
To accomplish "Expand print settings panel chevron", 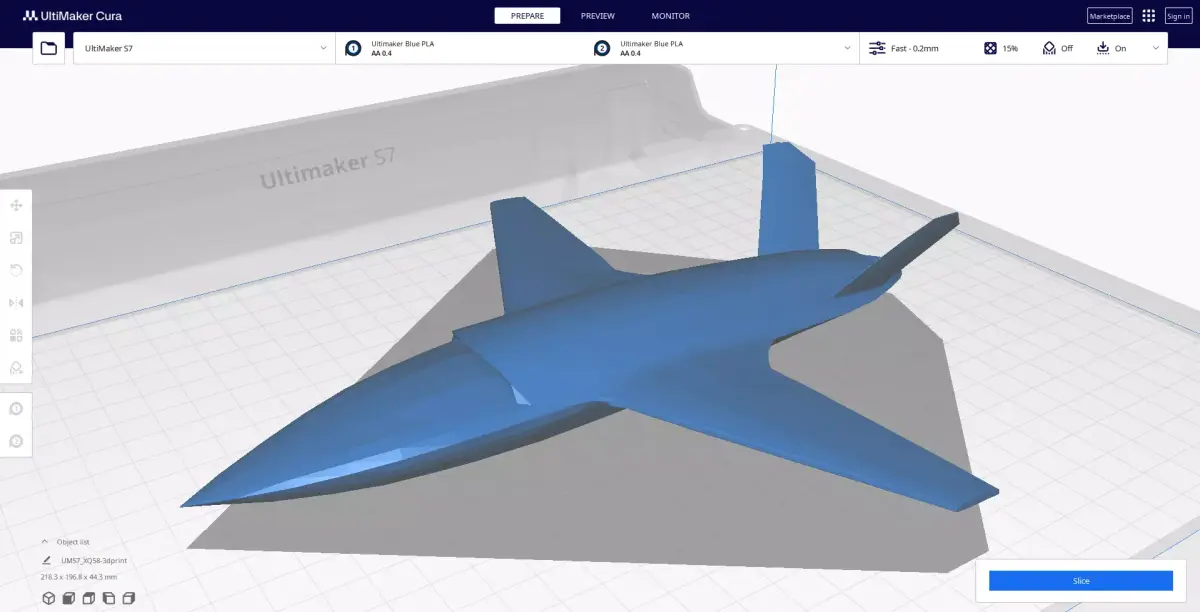I will pyautogui.click(x=1156, y=48).
